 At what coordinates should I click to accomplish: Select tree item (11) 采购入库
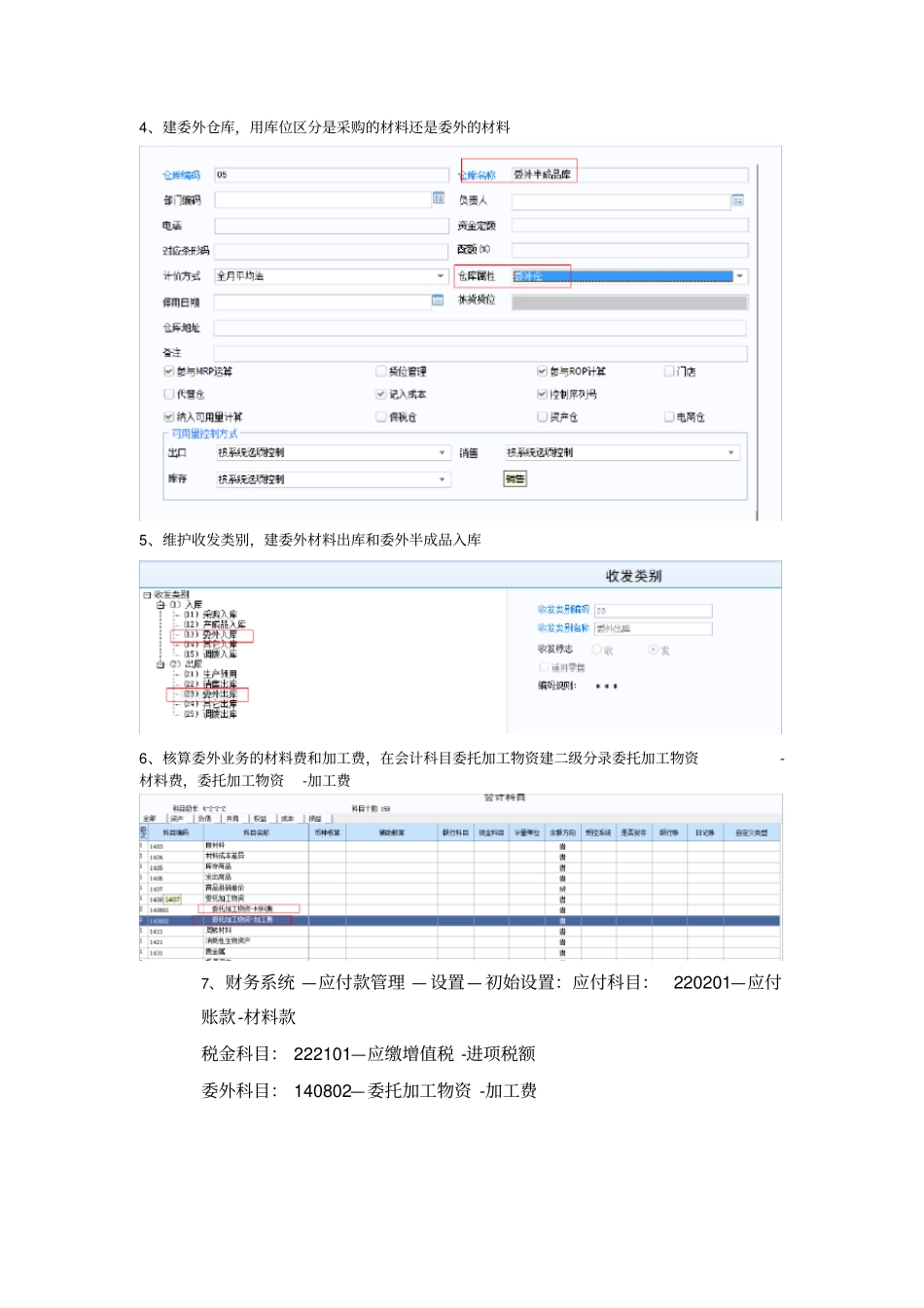[210, 615]
